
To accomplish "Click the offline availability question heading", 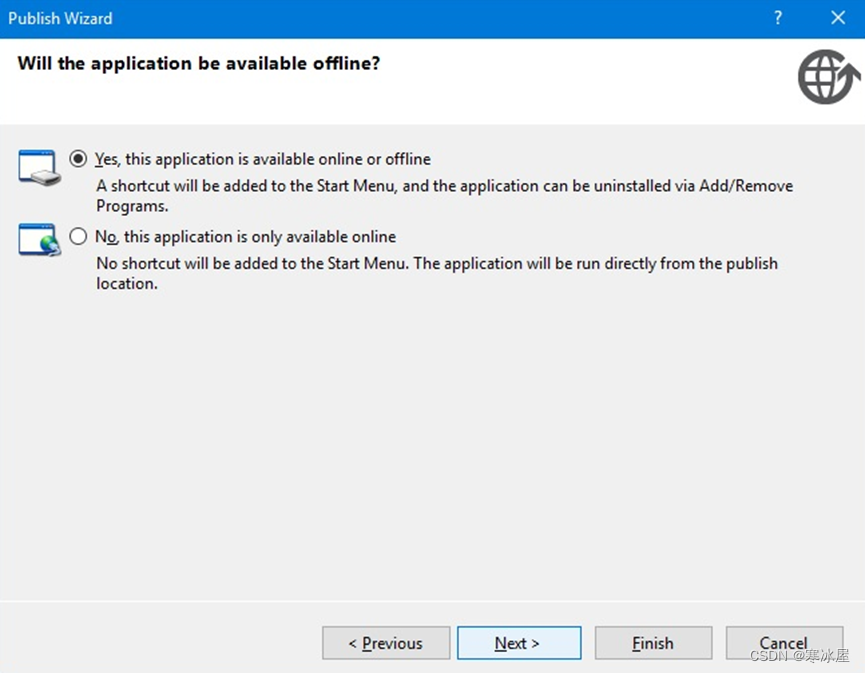I will (197, 63).
